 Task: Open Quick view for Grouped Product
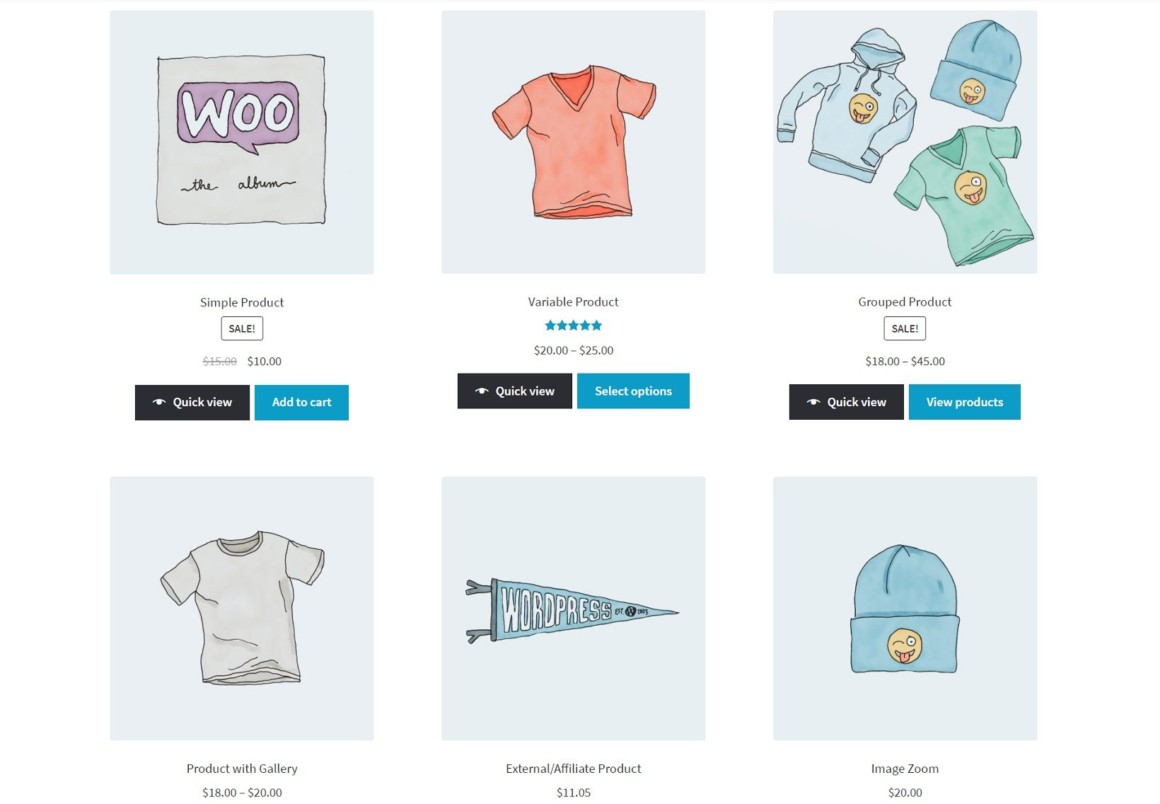tap(846, 402)
